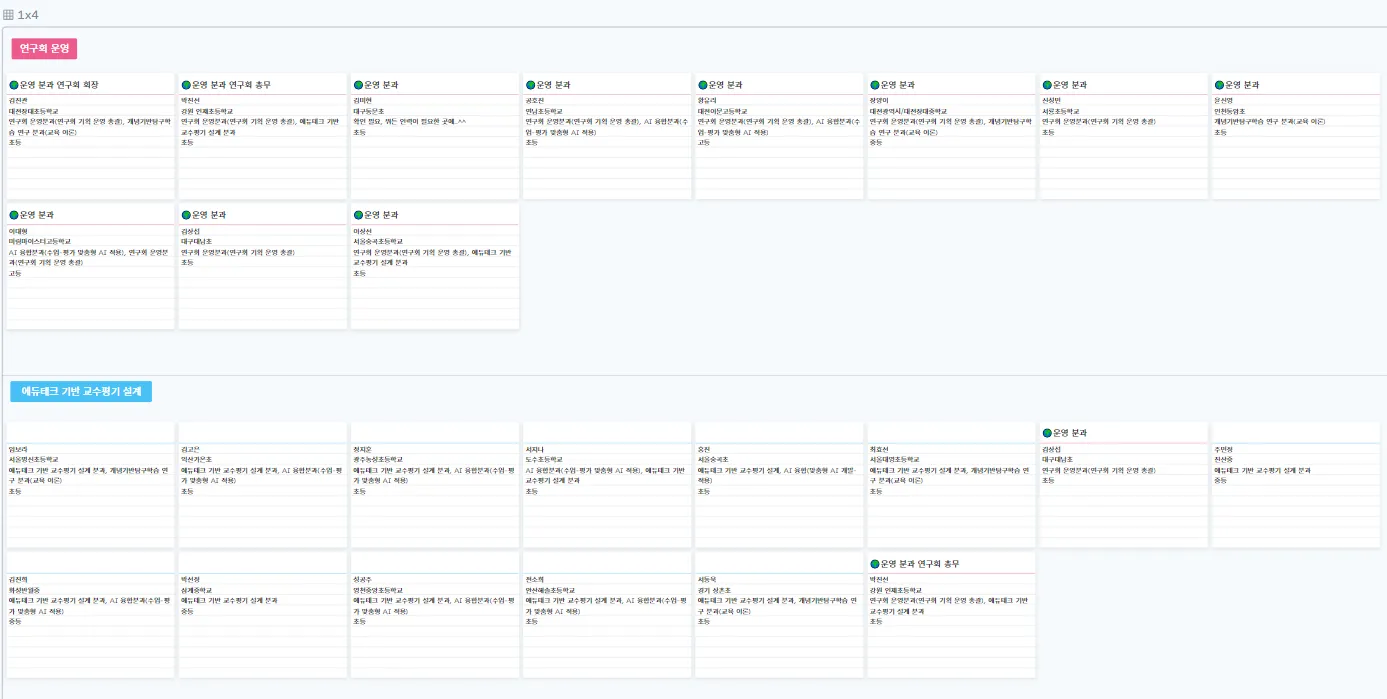The width and height of the screenshot is (1387, 699).
Task: Open 운영 분과 연구회 총무 title in 에듀테크 section
Action: click(921, 564)
